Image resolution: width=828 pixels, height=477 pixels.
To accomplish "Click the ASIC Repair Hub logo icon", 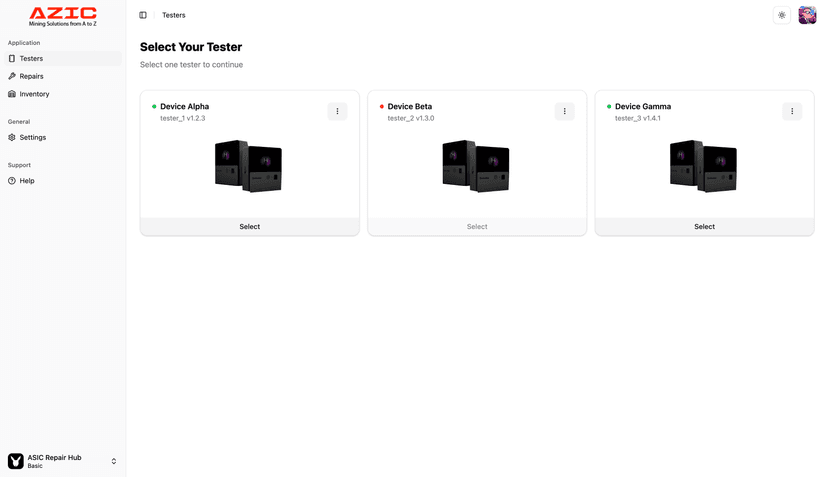I will click(16, 461).
